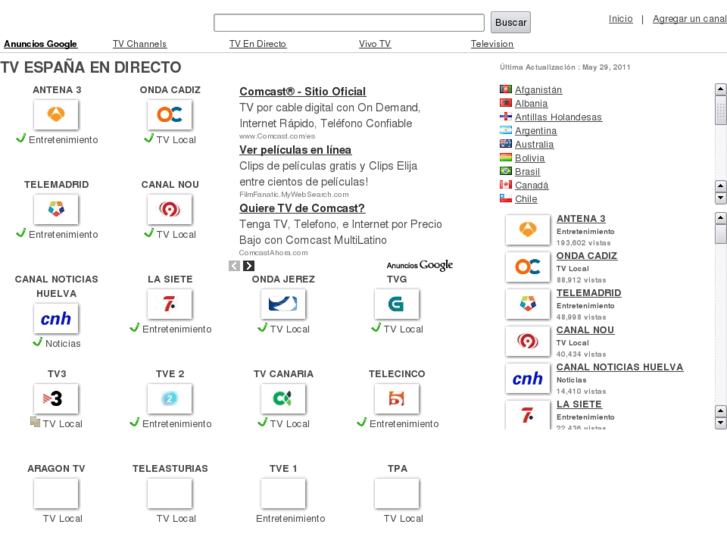Viewport: 727px width, 545px height.
Task: Open the Television ad link
Action: [492, 44]
